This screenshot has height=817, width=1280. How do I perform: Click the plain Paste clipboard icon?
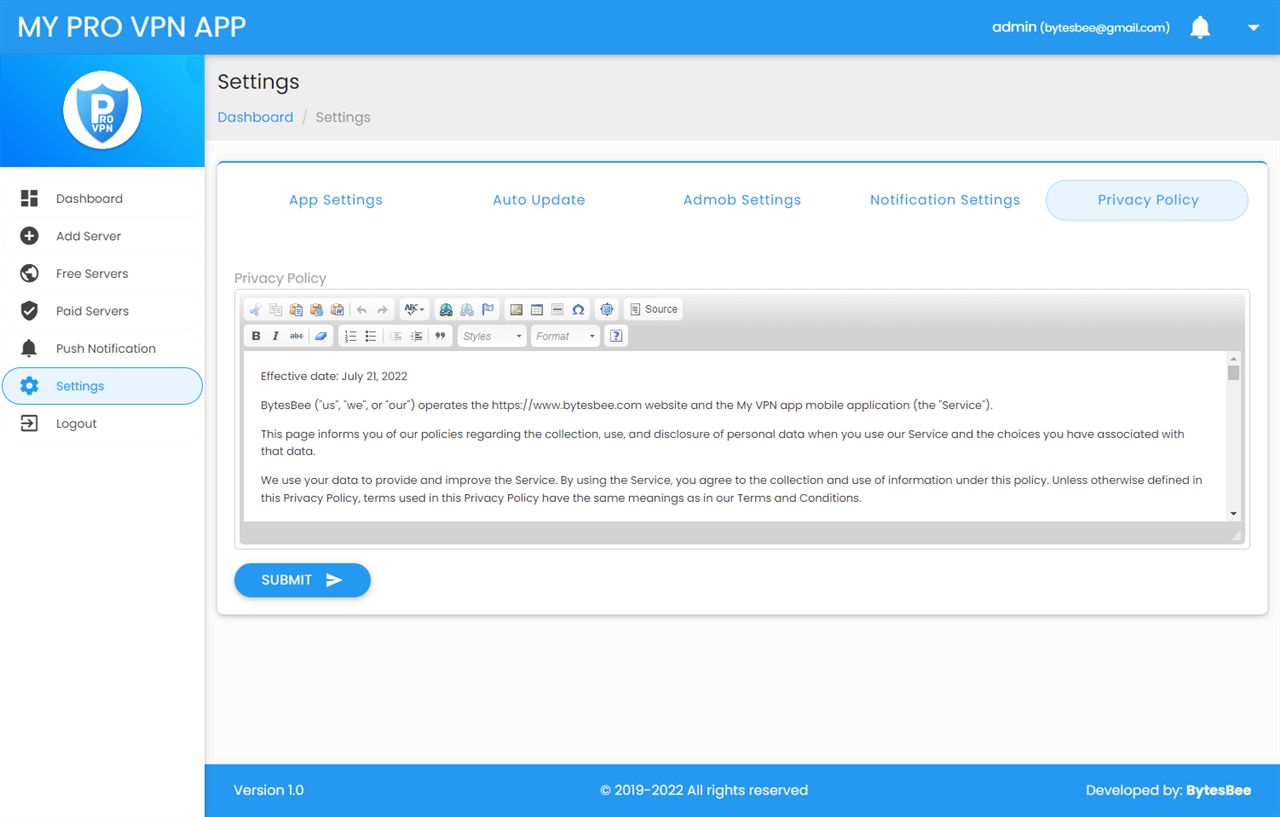click(296, 310)
